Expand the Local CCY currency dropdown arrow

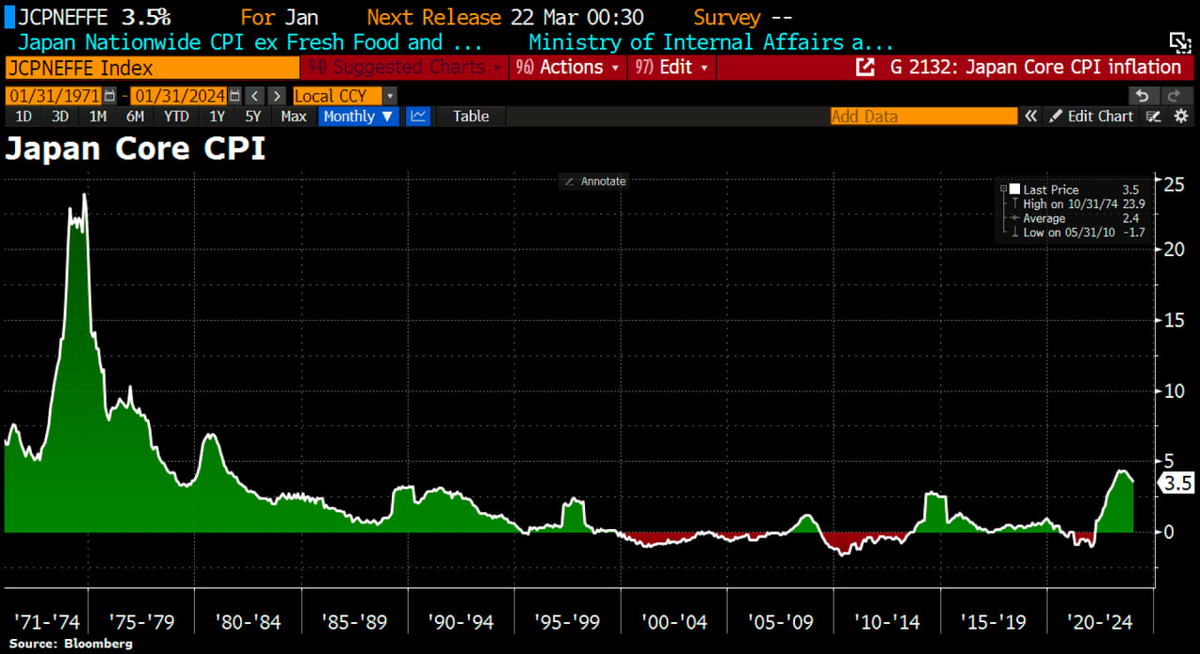coord(389,96)
